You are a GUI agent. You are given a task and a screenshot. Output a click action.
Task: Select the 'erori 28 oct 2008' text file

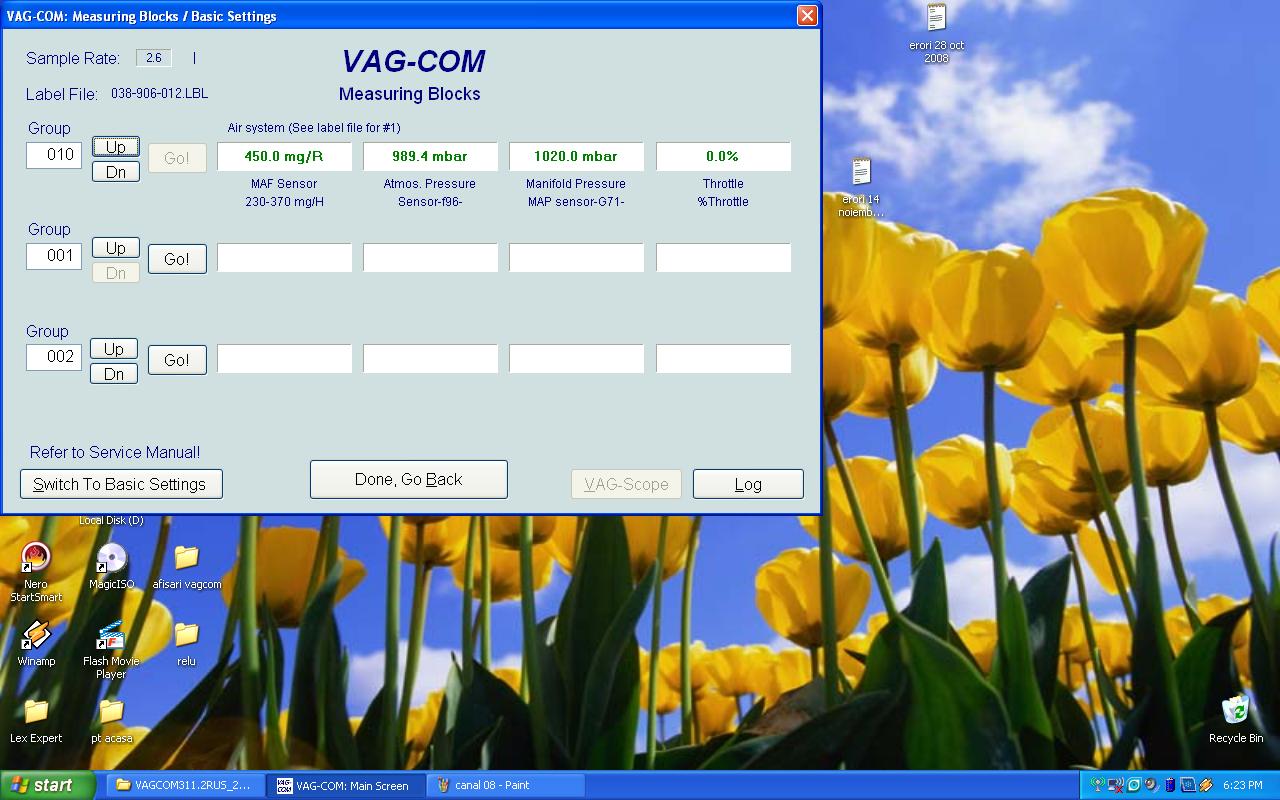[936, 19]
